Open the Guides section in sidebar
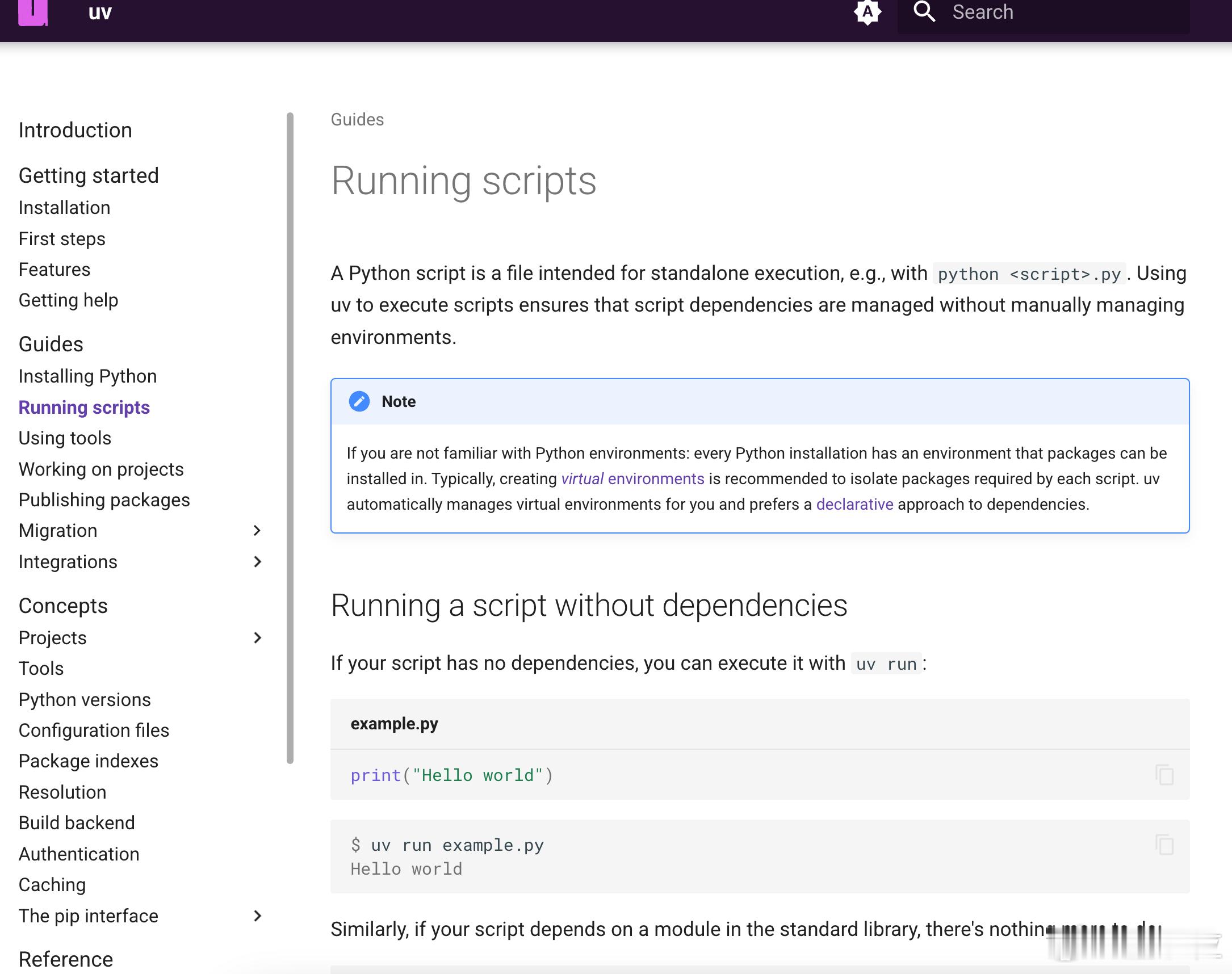Viewport: 1232px width, 974px height. pyautogui.click(x=51, y=345)
